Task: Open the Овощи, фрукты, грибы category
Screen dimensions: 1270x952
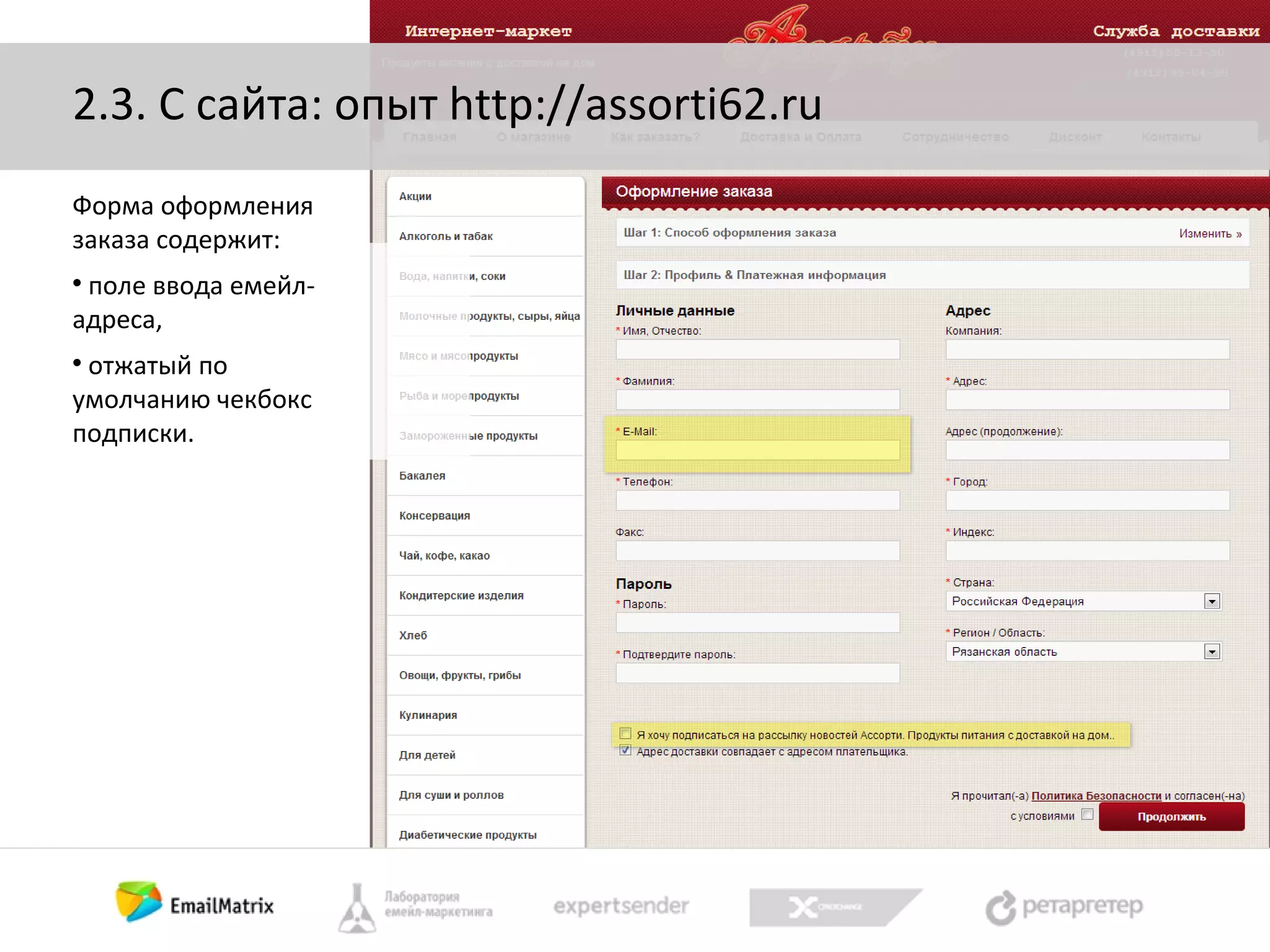Action: point(485,676)
